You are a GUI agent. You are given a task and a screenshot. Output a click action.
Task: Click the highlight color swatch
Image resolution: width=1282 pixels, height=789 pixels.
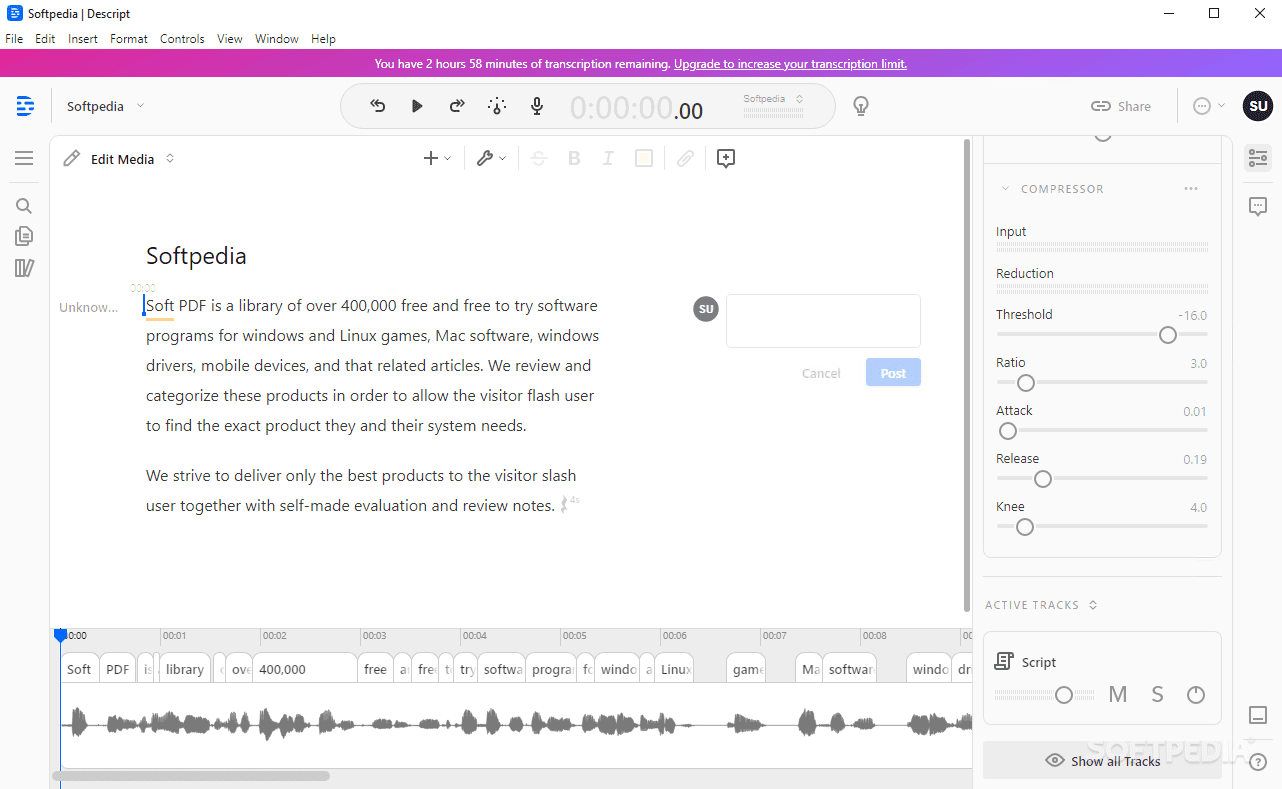tap(644, 158)
